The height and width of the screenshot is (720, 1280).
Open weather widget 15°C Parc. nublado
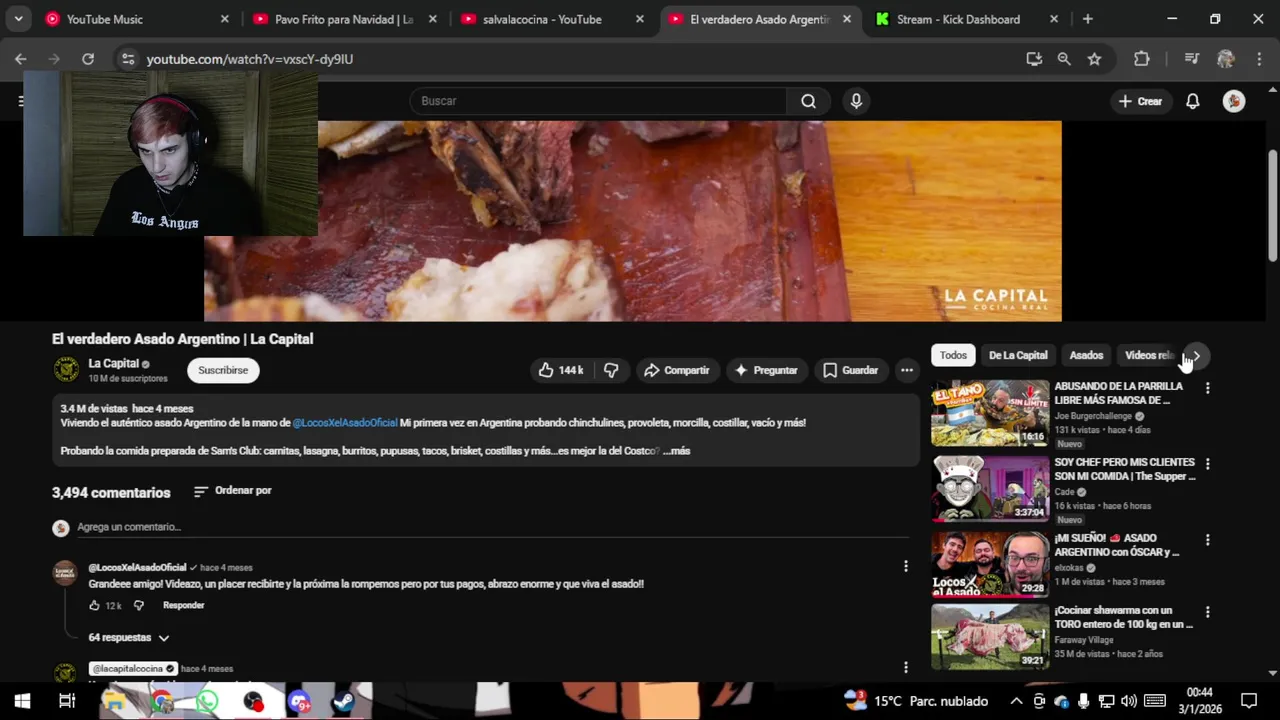(915, 701)
